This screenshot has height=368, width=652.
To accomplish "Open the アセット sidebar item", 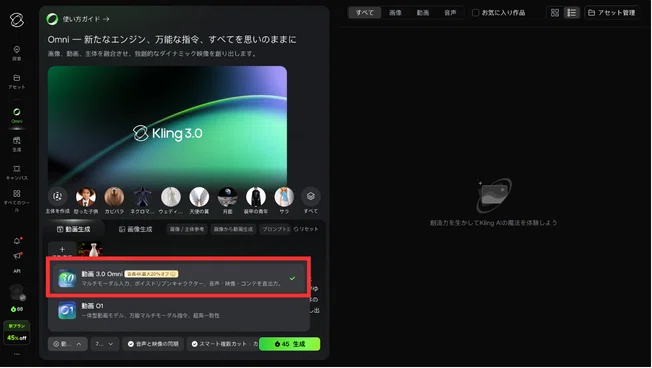I will [17, 82].
